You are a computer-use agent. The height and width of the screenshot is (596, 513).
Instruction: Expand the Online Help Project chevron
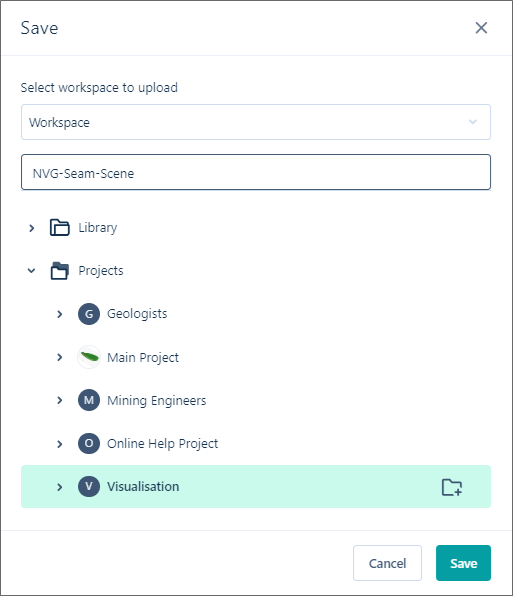tap(60, 444)
